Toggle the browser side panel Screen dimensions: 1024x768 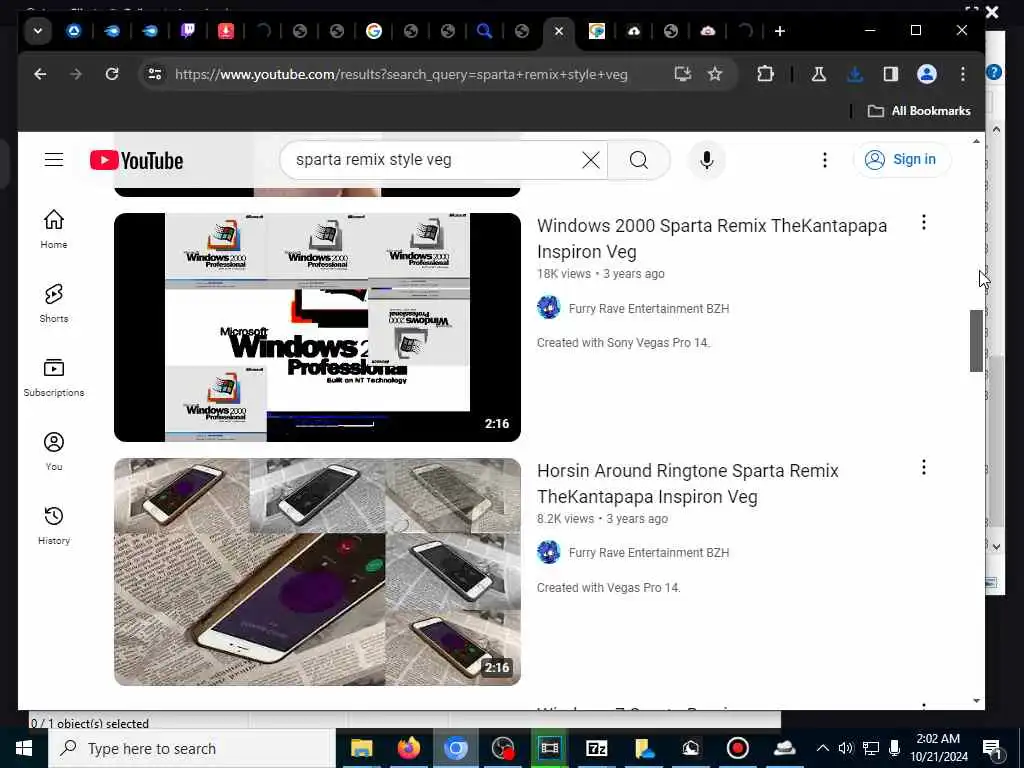[891, 74]
